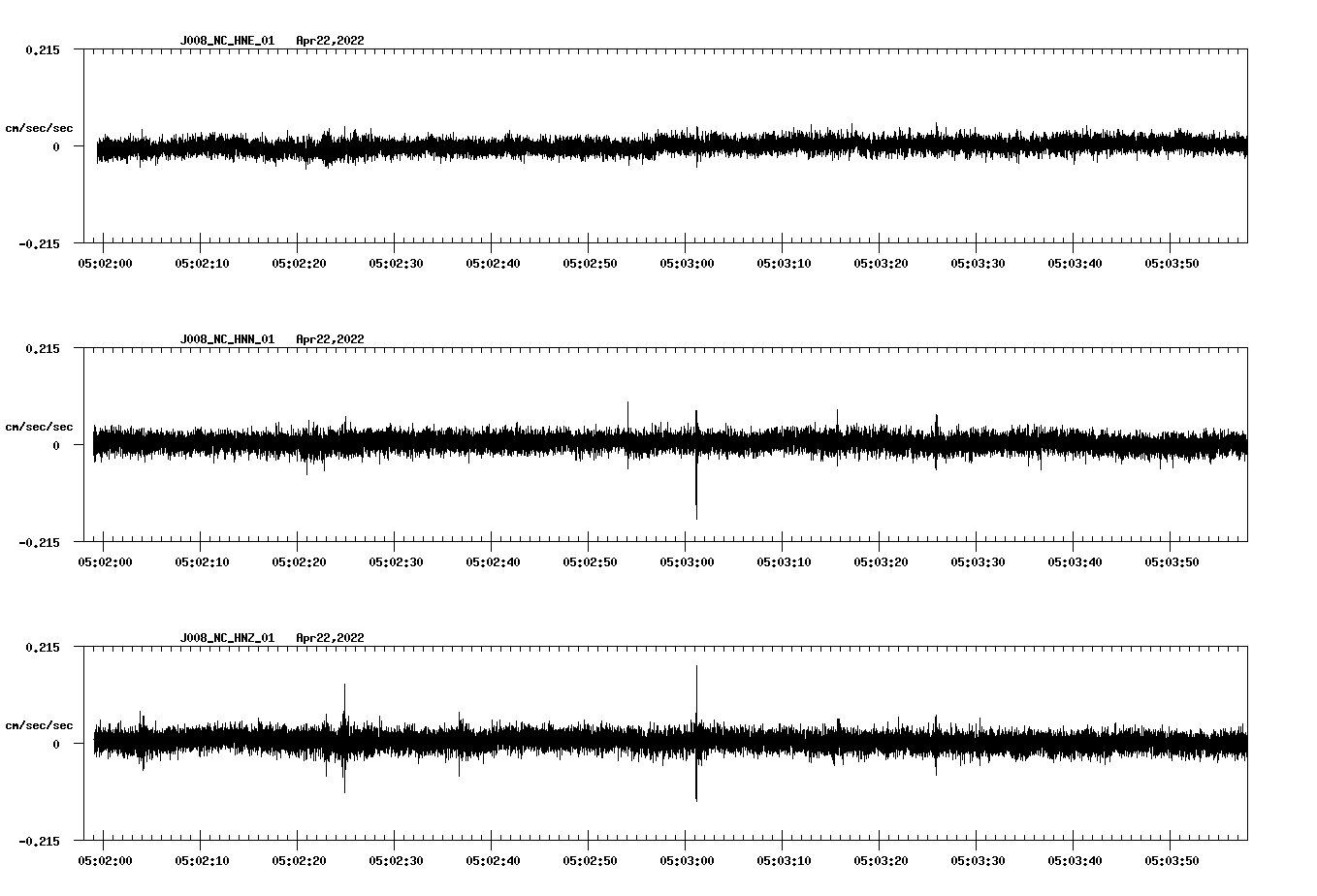
Task: Click the 05:02:40 time label under HNZ plot
Action: (493, 860)
